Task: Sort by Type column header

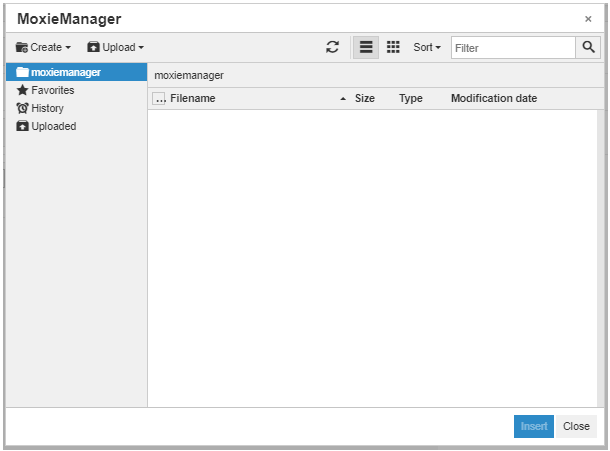Action: point(410,98)
